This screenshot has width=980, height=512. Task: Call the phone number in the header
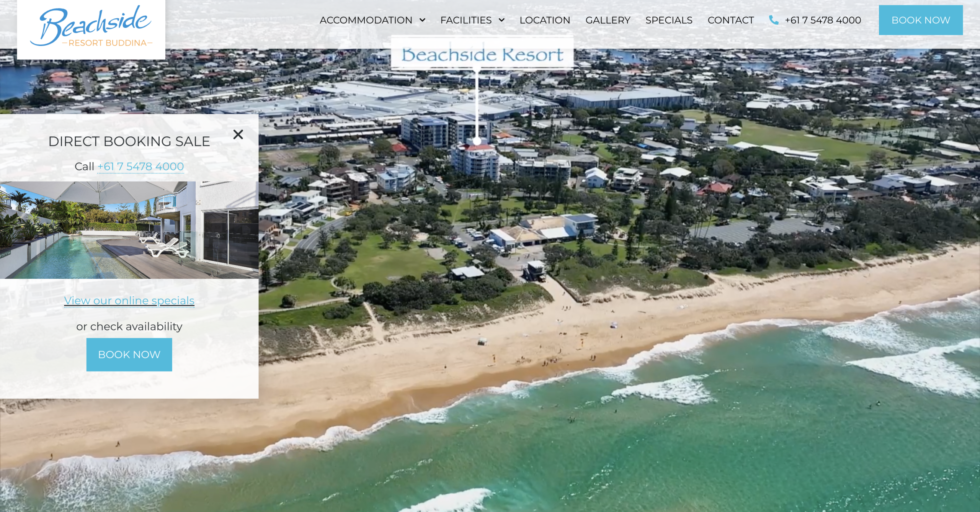[x=822, y=20]
